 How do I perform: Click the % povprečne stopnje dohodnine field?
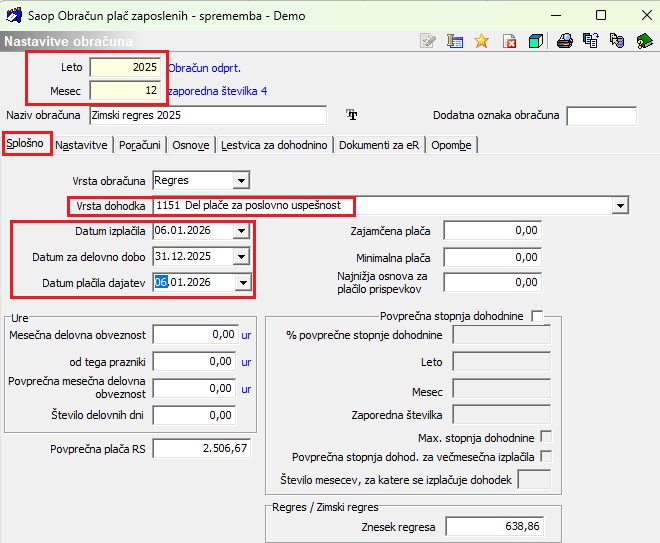[x=502, y=335]
